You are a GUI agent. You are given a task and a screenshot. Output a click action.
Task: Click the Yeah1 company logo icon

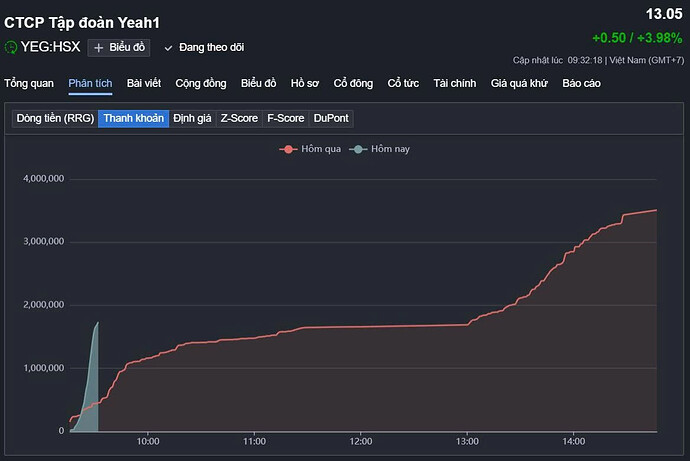(11, 47)
